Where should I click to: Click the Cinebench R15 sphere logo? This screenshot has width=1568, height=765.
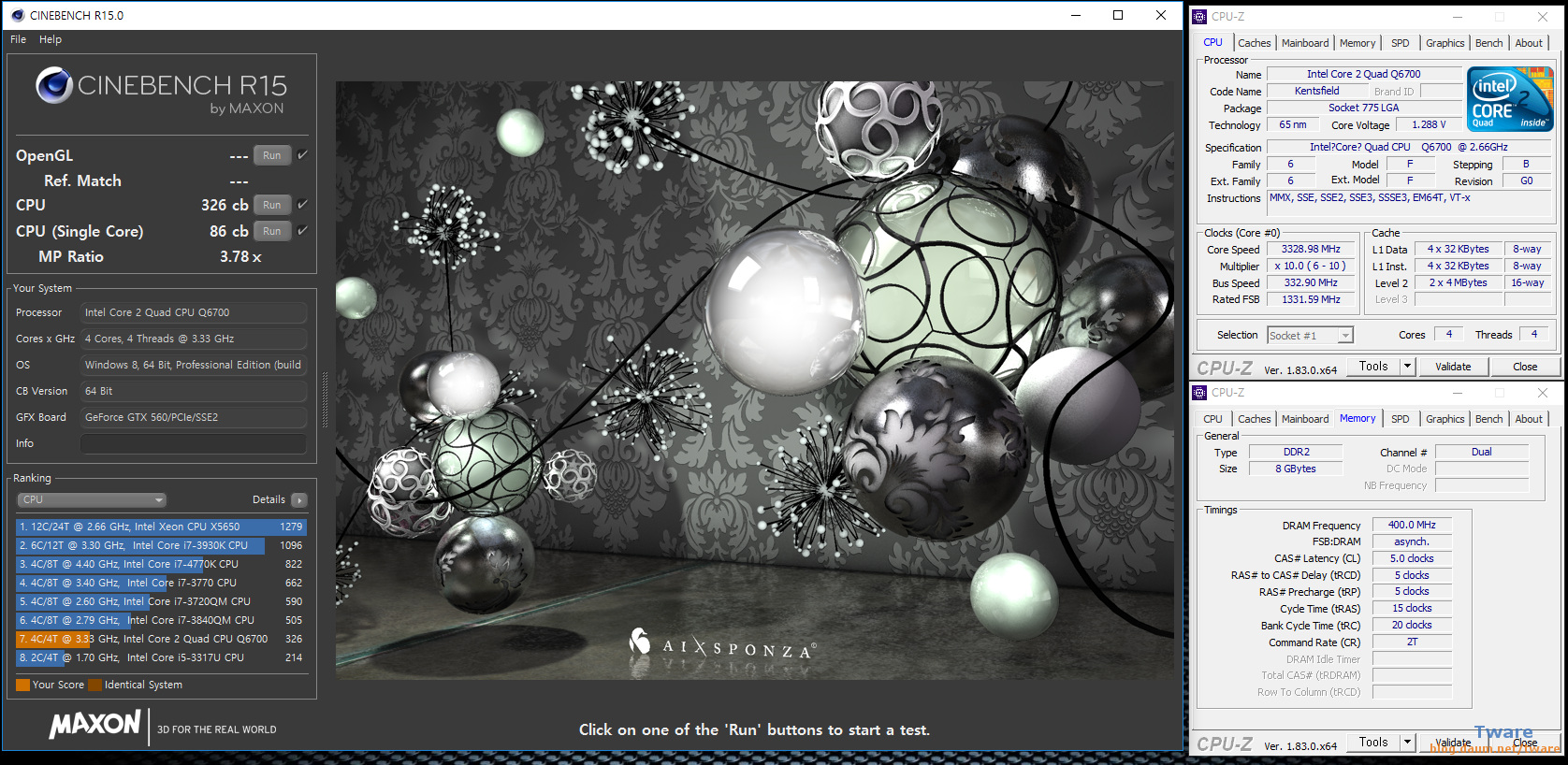pos(54,85)
